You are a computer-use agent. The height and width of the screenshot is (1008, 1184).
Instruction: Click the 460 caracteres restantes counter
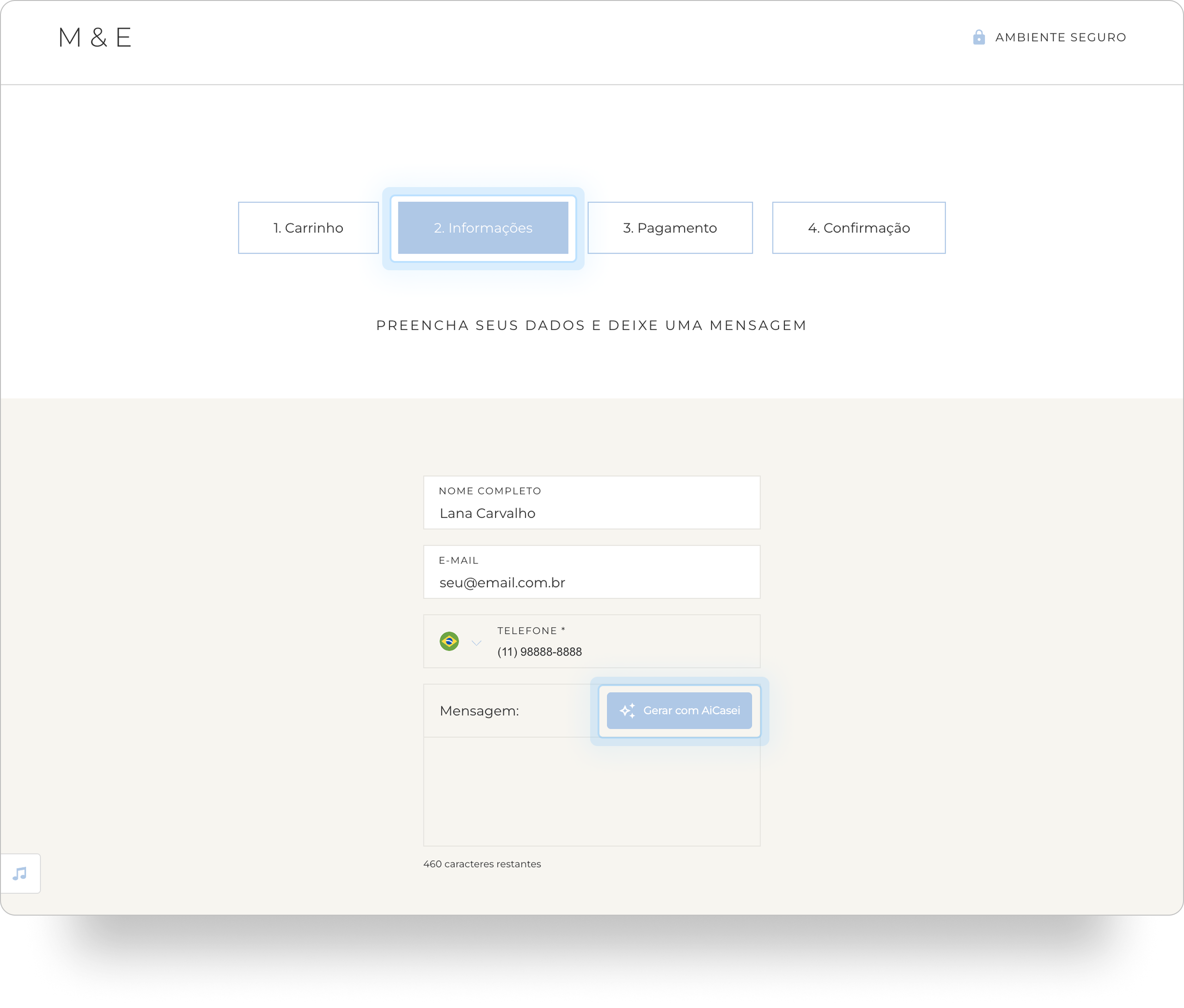click(482, 863)
